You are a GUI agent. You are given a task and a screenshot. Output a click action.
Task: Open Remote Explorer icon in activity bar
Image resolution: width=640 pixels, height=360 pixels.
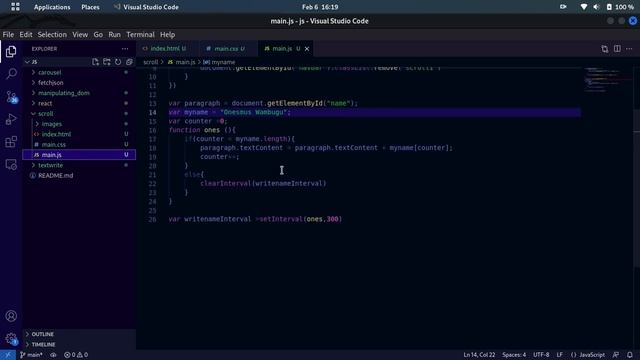[x=11, y=164]
